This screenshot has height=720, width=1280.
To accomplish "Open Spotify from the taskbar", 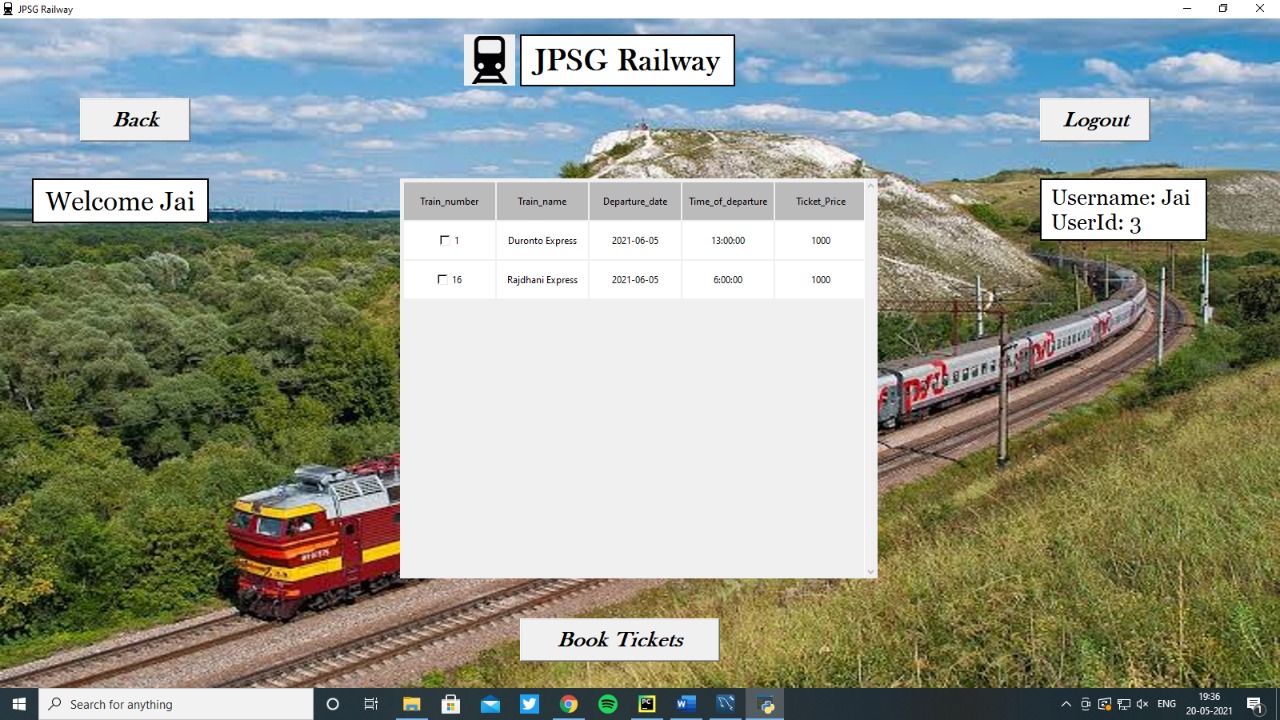I will [607, 705].
